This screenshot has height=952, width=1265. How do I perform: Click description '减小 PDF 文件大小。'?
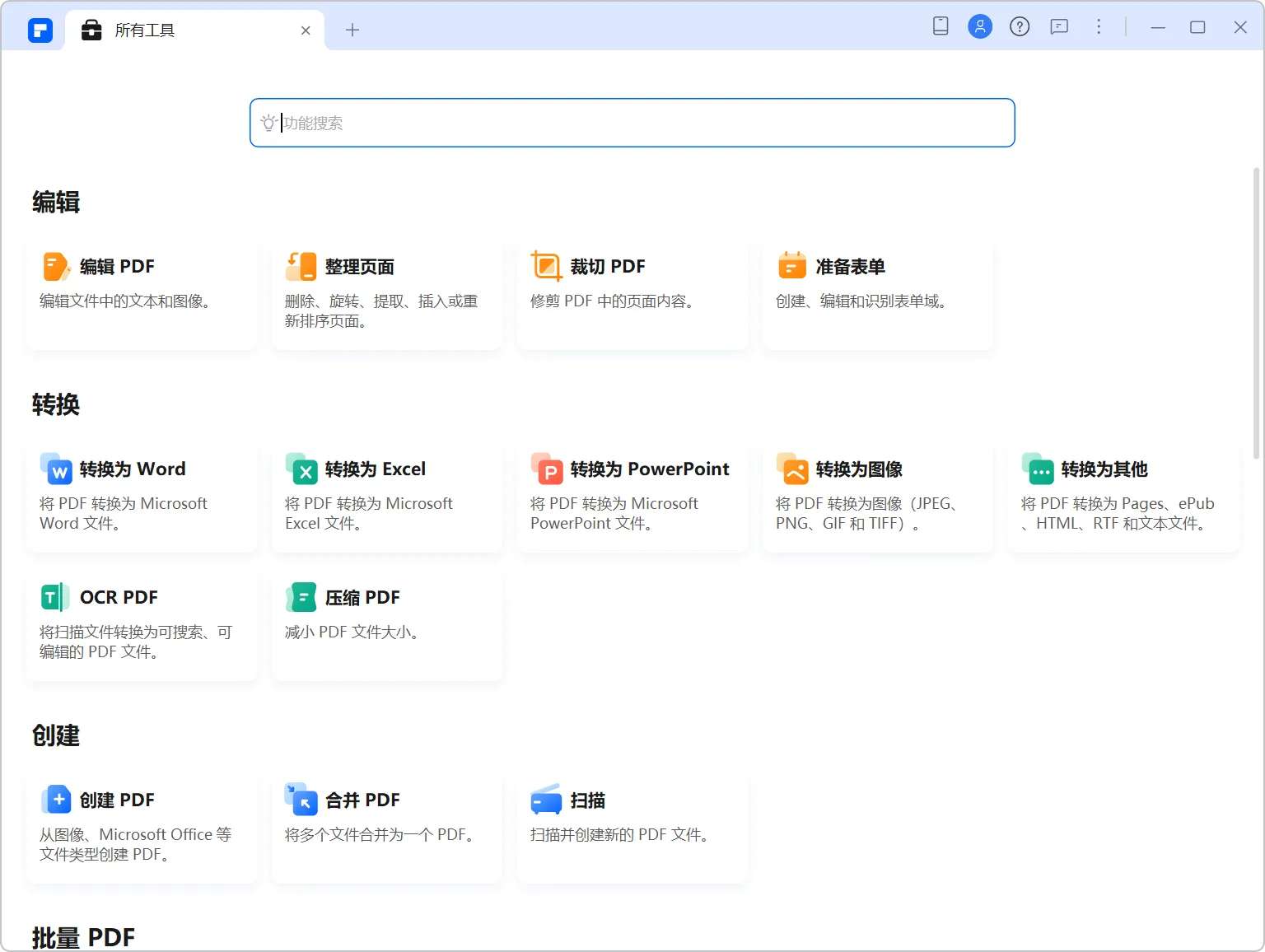pyautogui.click(x=352, y=632)
